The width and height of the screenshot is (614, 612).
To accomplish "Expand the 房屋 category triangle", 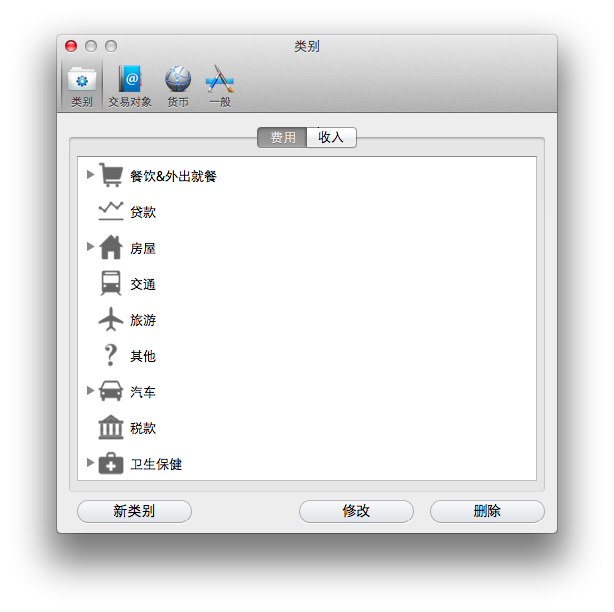I will tap(90, 247).
